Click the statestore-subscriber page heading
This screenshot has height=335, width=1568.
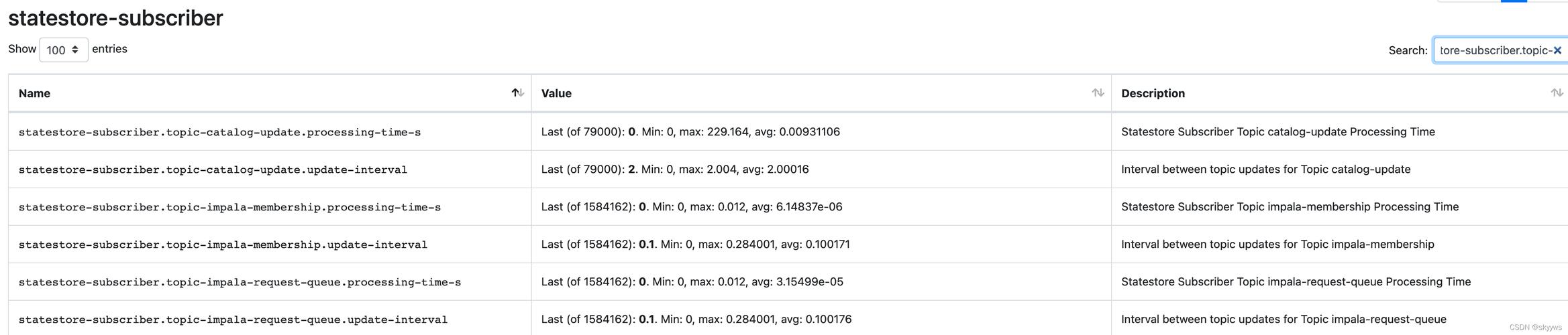[x=115, y=18]
